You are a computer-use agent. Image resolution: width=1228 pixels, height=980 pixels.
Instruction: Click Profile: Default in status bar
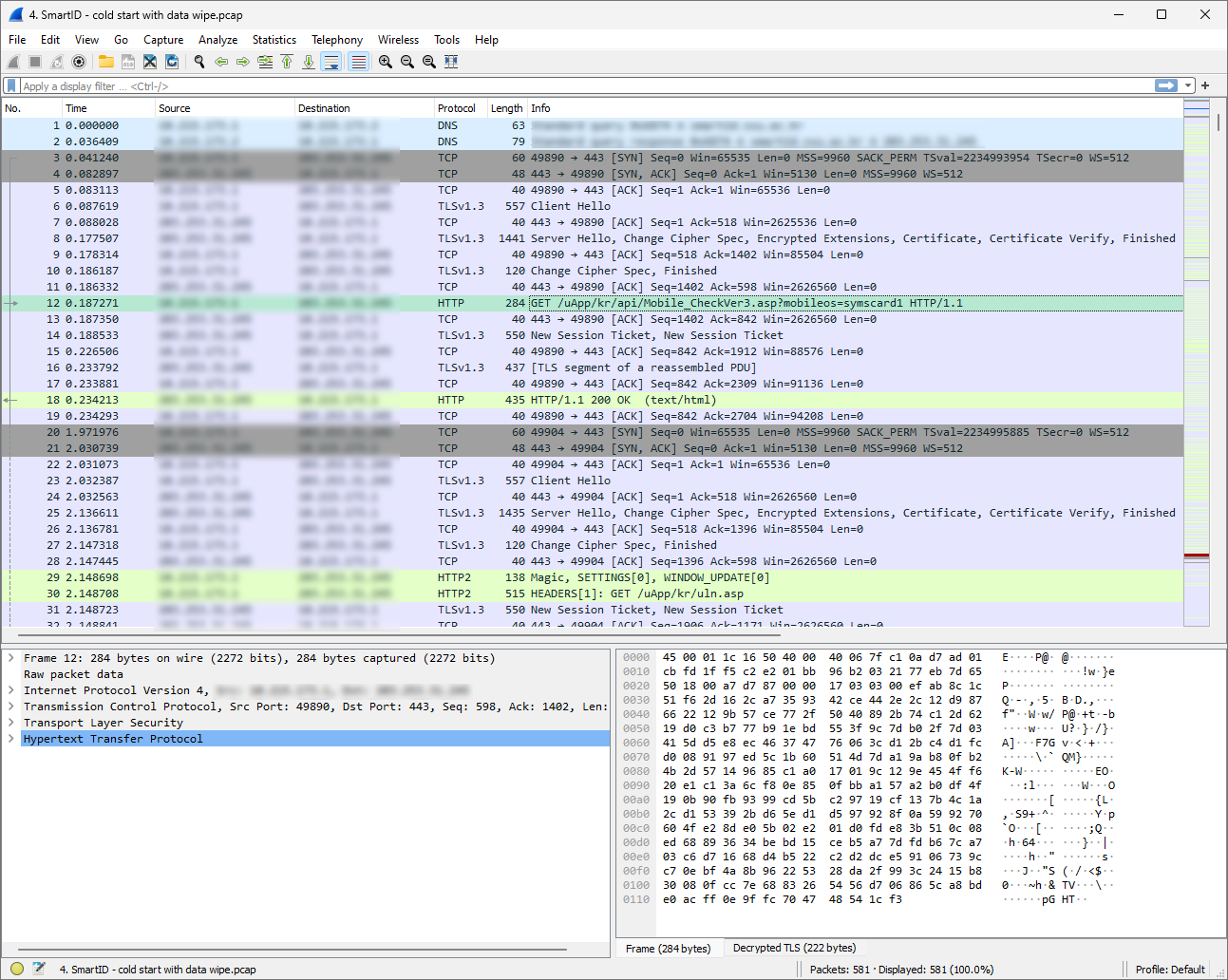tap(1169, 969)
